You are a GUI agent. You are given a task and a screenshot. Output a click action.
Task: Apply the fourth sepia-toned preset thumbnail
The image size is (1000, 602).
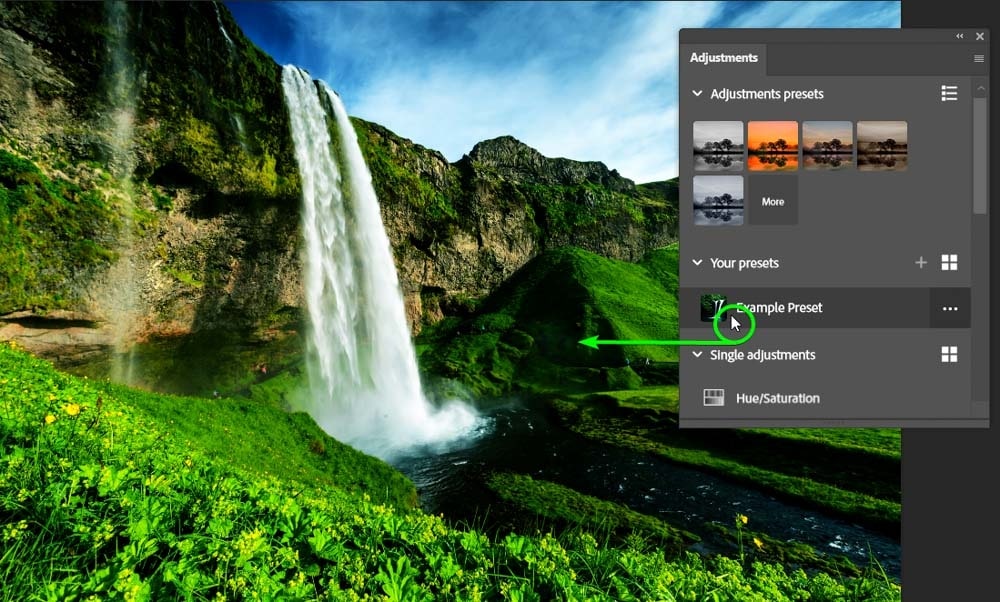(x=882, y=146)
